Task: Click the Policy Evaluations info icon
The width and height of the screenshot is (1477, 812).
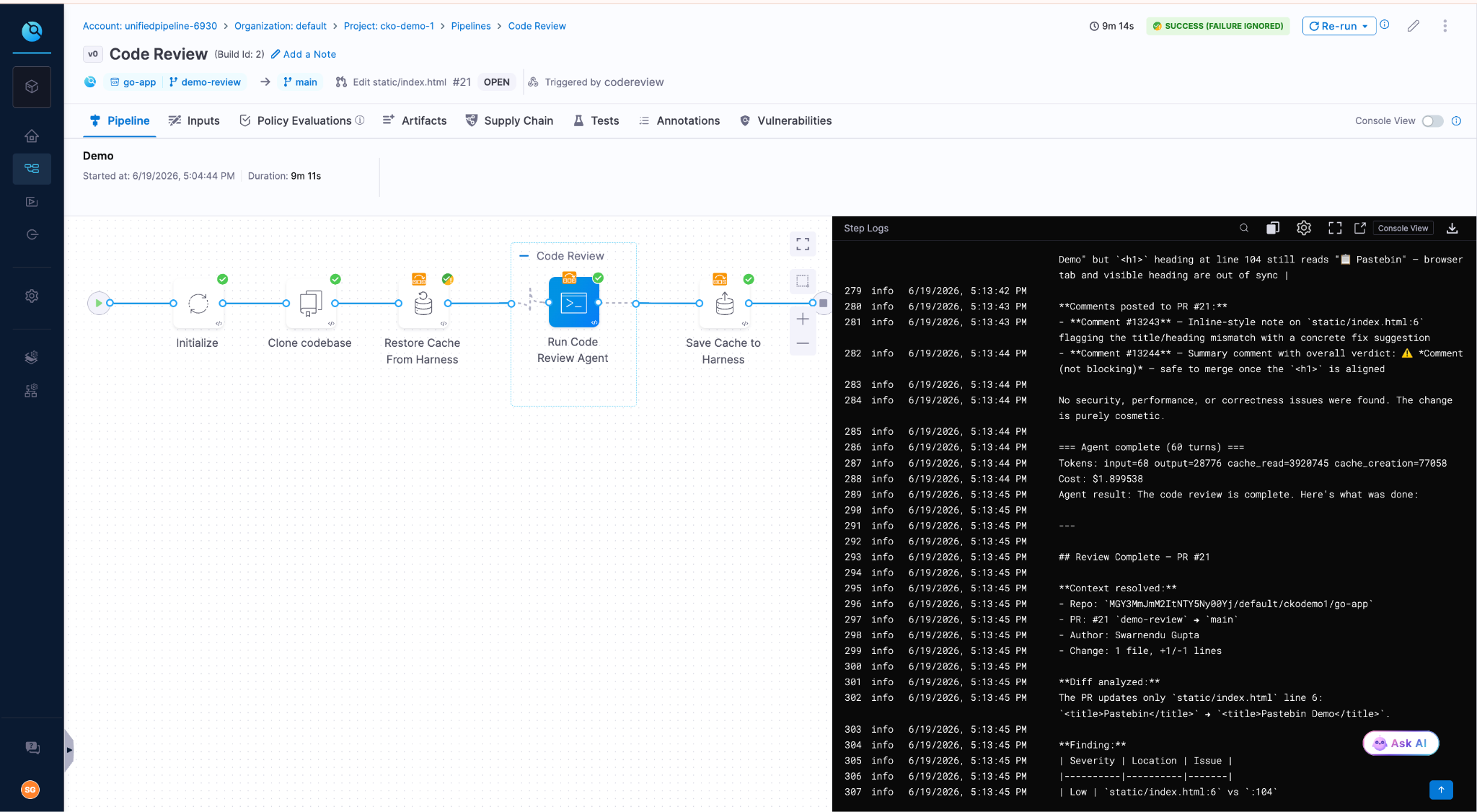Action: (360, 120)
